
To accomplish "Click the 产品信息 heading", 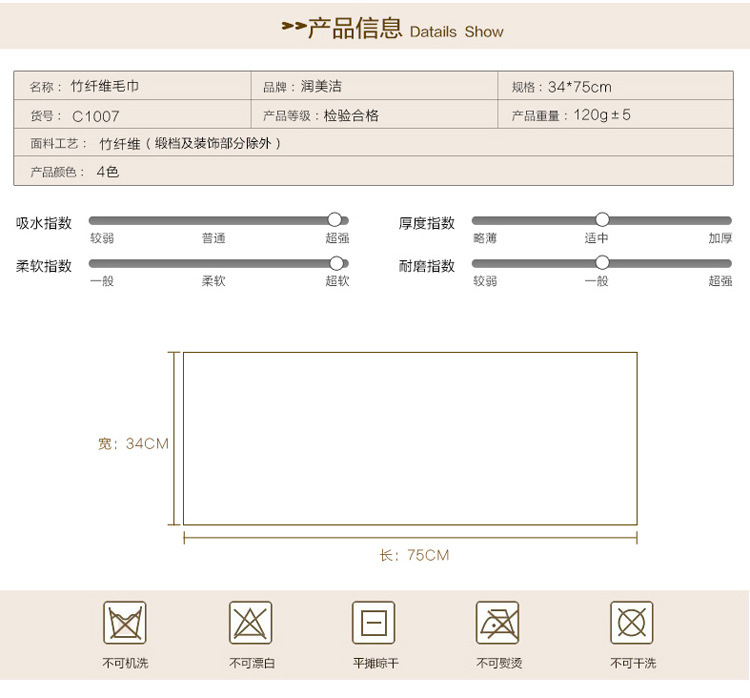I will point(355,28).
